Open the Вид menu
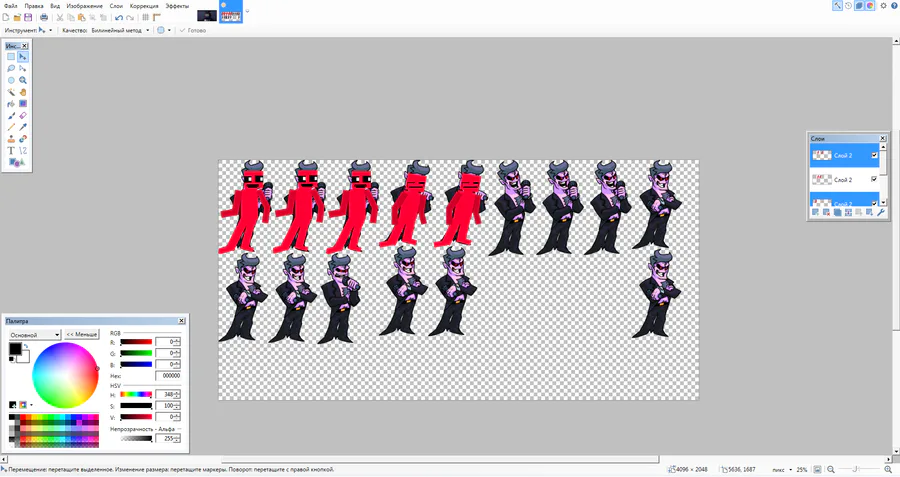Viewport: 900px width, 477px height. tap(55, 6)
